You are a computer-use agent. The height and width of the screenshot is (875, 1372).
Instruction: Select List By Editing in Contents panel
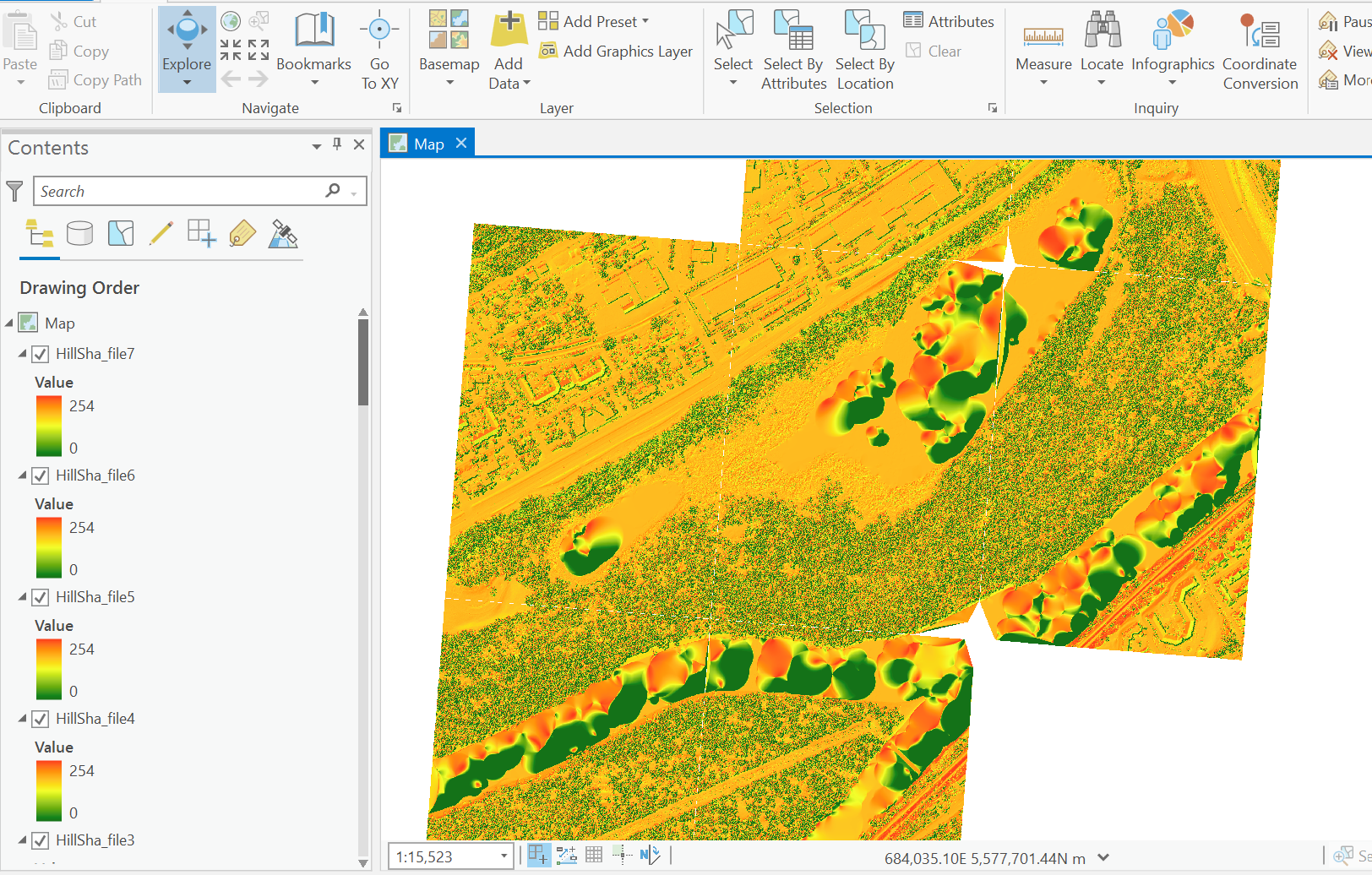[161, 233]
